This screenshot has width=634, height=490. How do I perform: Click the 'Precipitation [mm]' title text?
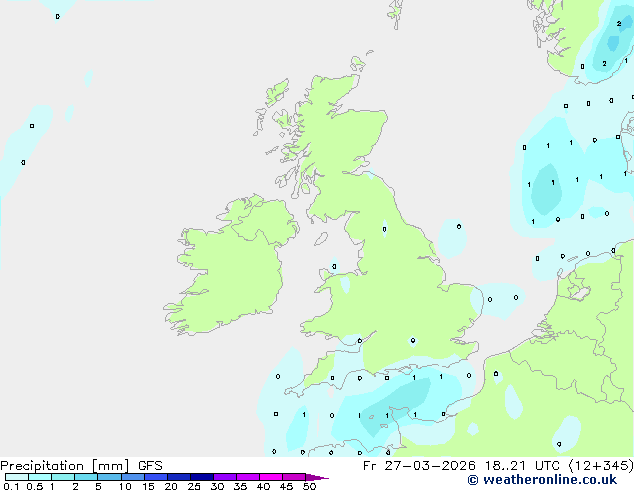(65, 466)
